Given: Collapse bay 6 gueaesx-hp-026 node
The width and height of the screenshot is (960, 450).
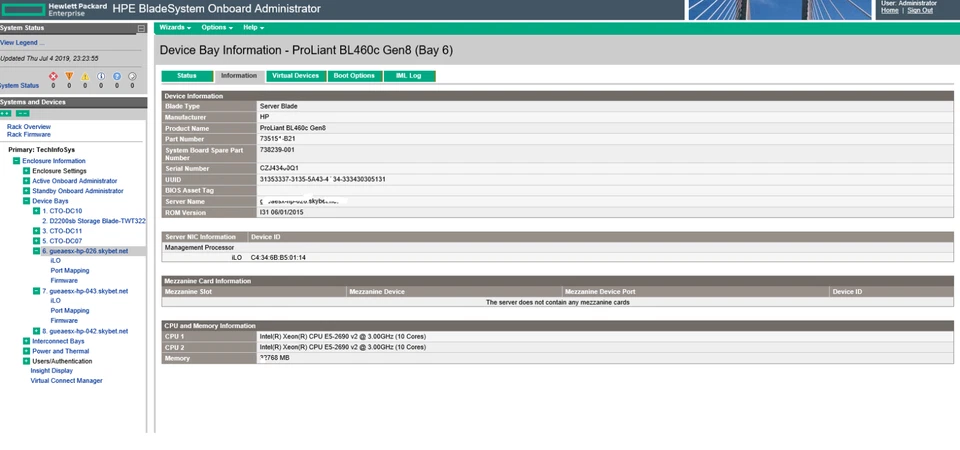Looking at the screenshot, I should (x=36, y=251).
